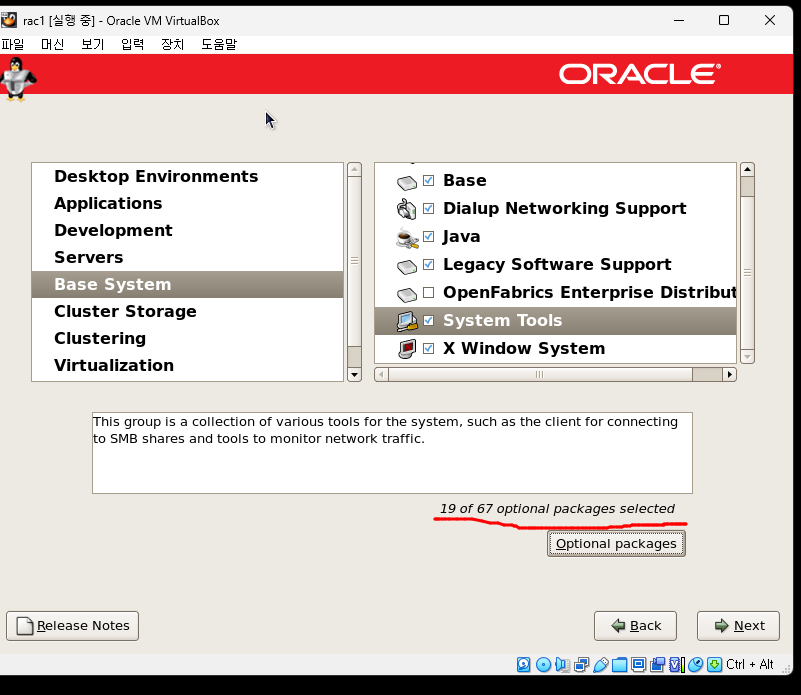The image size is (801, 695).
Task: Click the hard disk activity status icon
Action: [x=524, y=664]
